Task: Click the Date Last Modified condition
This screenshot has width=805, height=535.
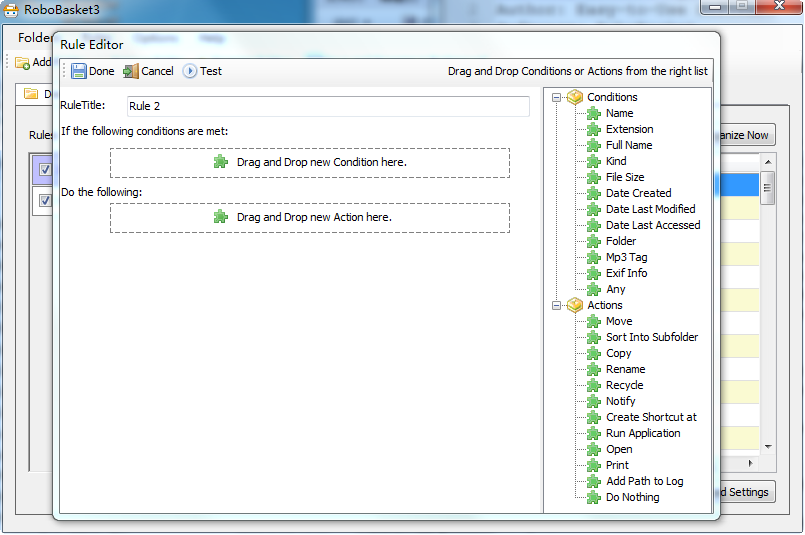Action: [x=650, y=209]
